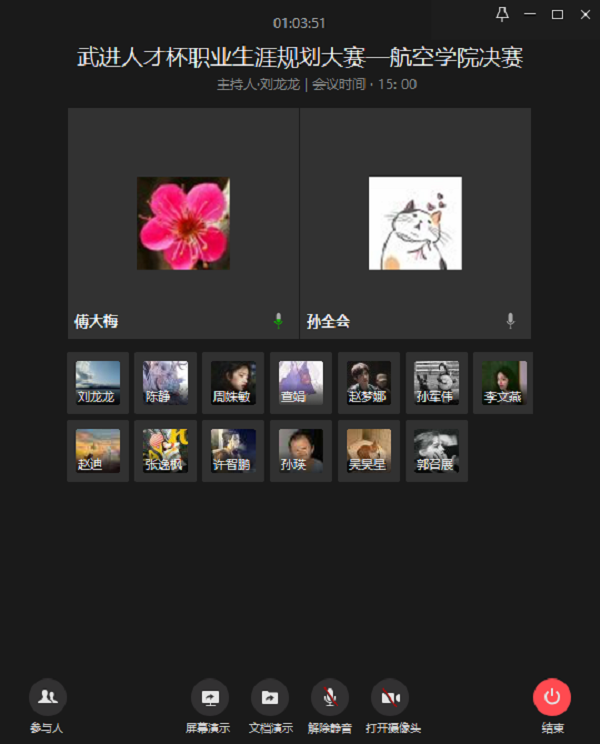The width and height of the screenshot is (600, 744).
Task: Select participant 张逸枫 thumbnail
Action: [x=166, y=451]
